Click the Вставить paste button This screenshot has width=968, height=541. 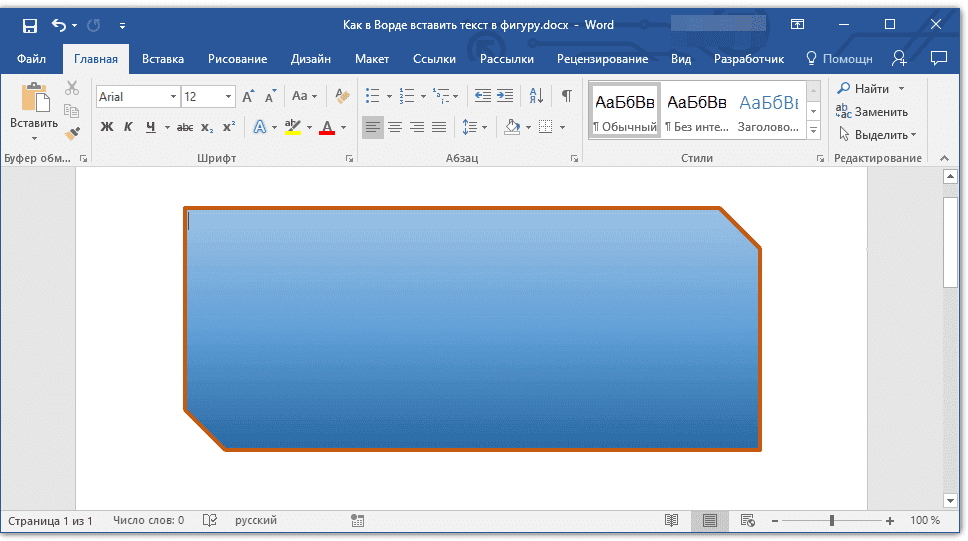point(34,109)
